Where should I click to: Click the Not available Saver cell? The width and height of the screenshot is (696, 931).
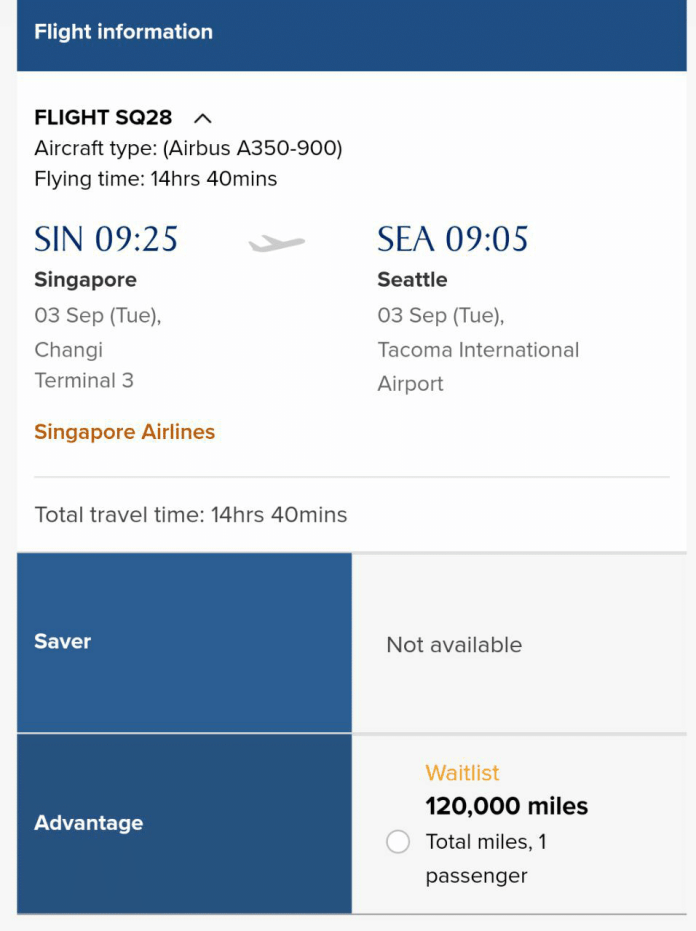(454, 645)
